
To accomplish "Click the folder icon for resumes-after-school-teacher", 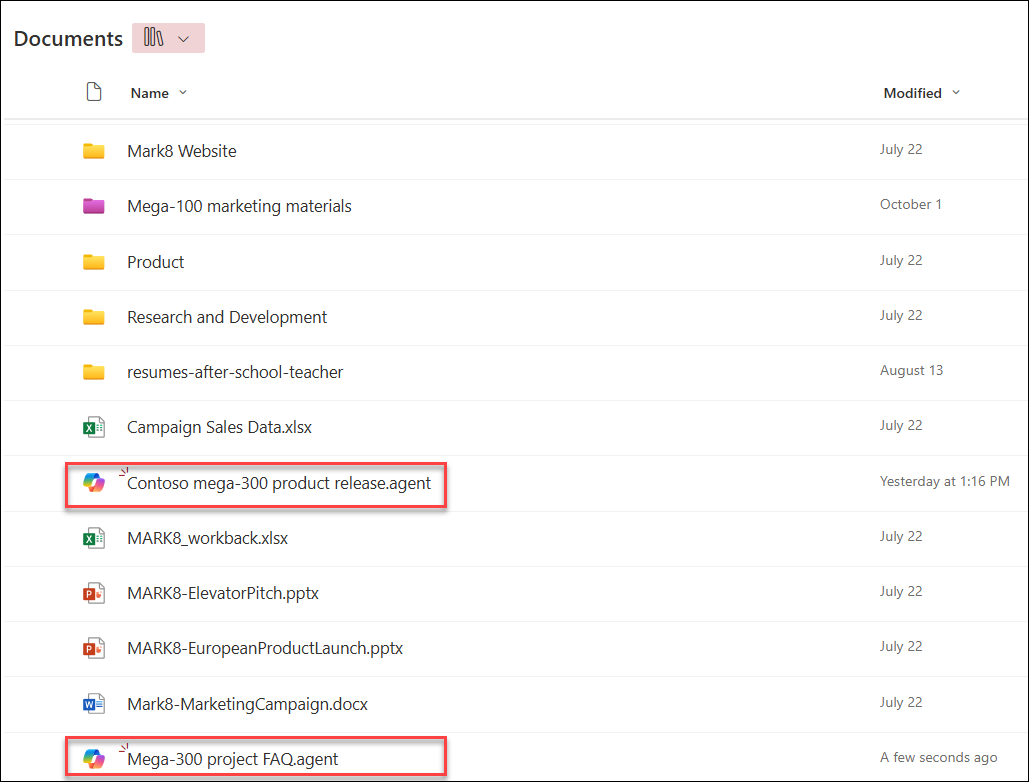I will 95,370.
